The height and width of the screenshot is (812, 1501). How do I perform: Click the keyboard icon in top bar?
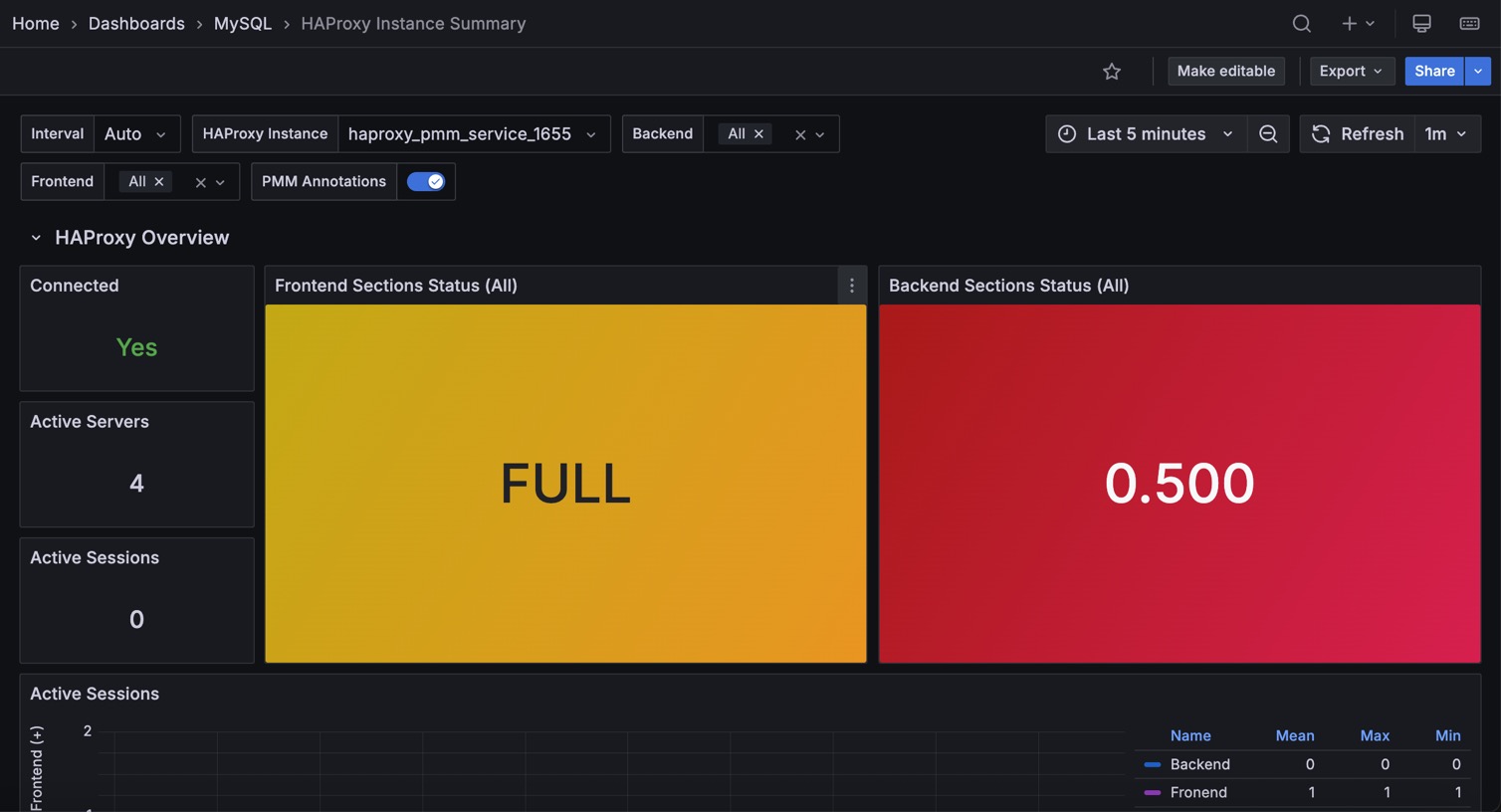(x=1469, y=23)
